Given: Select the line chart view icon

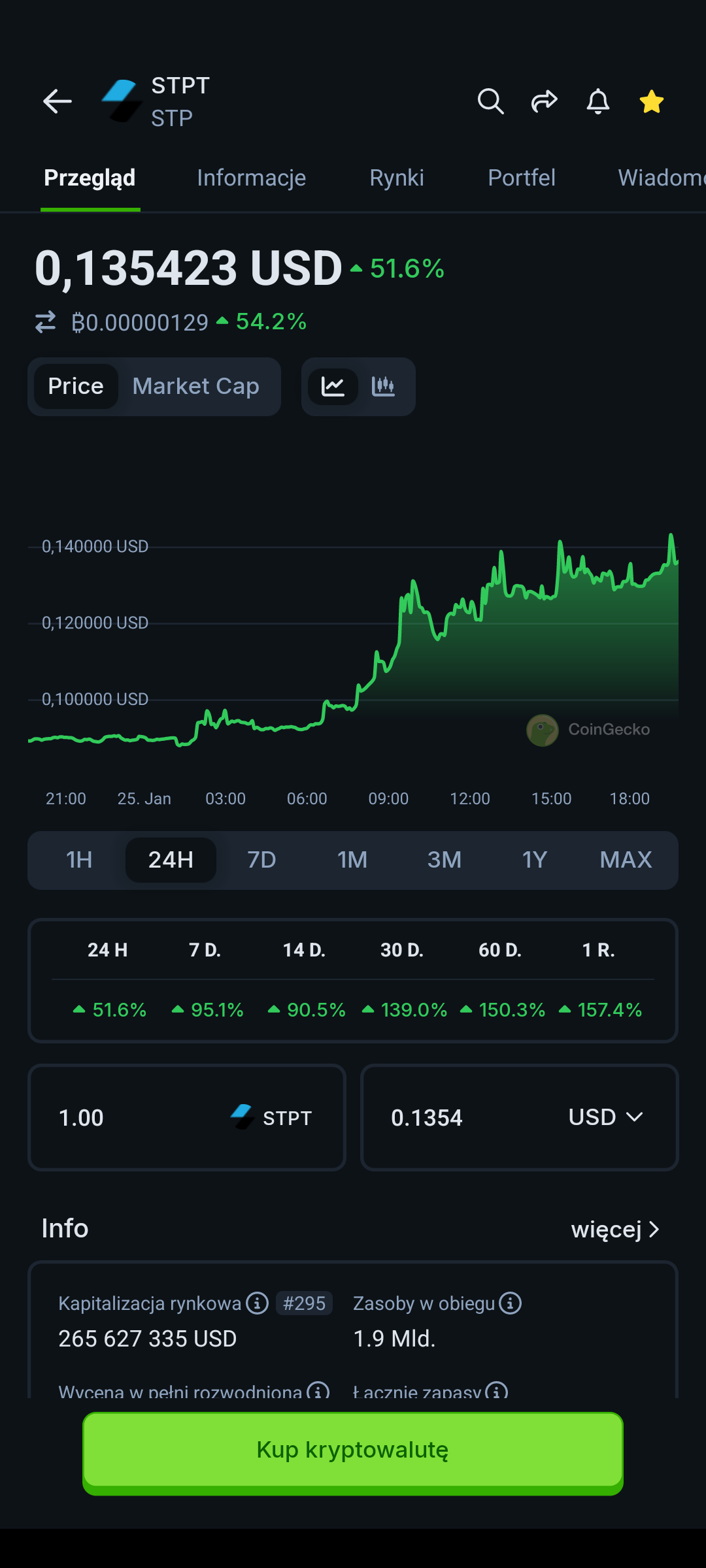Looking at the screenshot, I should [x=333, y=387].
